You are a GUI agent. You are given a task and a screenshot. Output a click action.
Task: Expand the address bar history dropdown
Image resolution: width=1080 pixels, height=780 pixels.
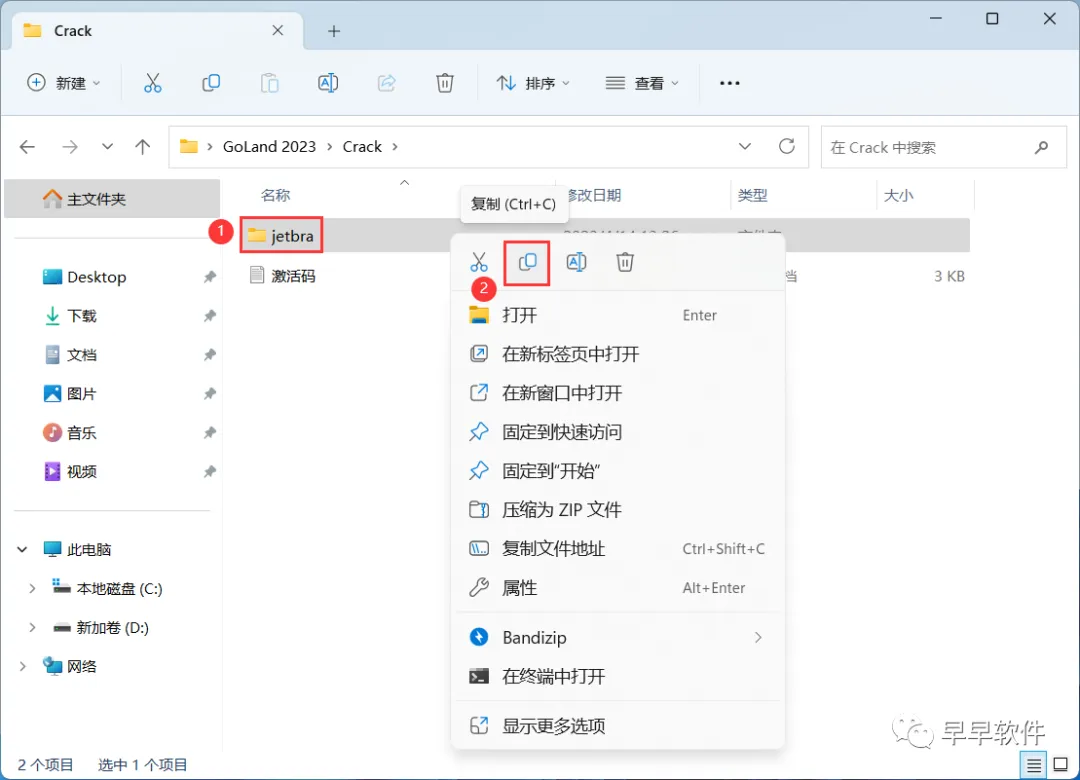point(745,146)
